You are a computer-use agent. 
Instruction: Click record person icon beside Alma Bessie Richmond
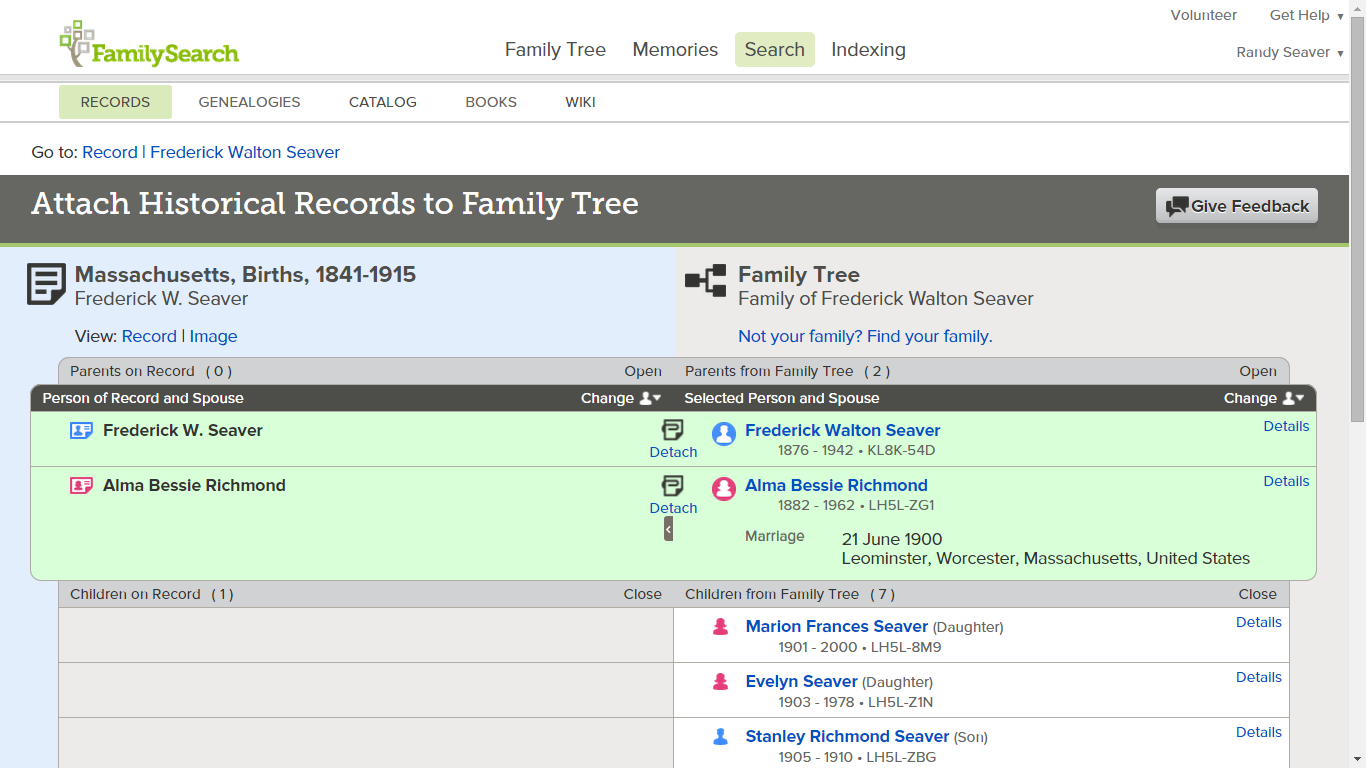pyautogui.click(x=81, y=486)
